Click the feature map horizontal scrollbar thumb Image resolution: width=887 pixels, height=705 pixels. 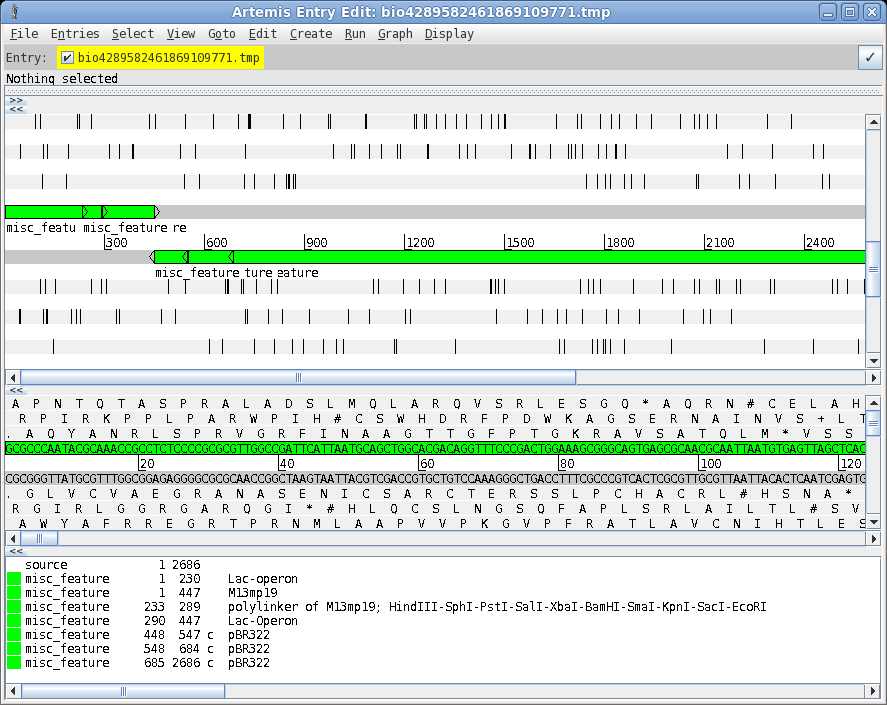click(x=298, y=378)
